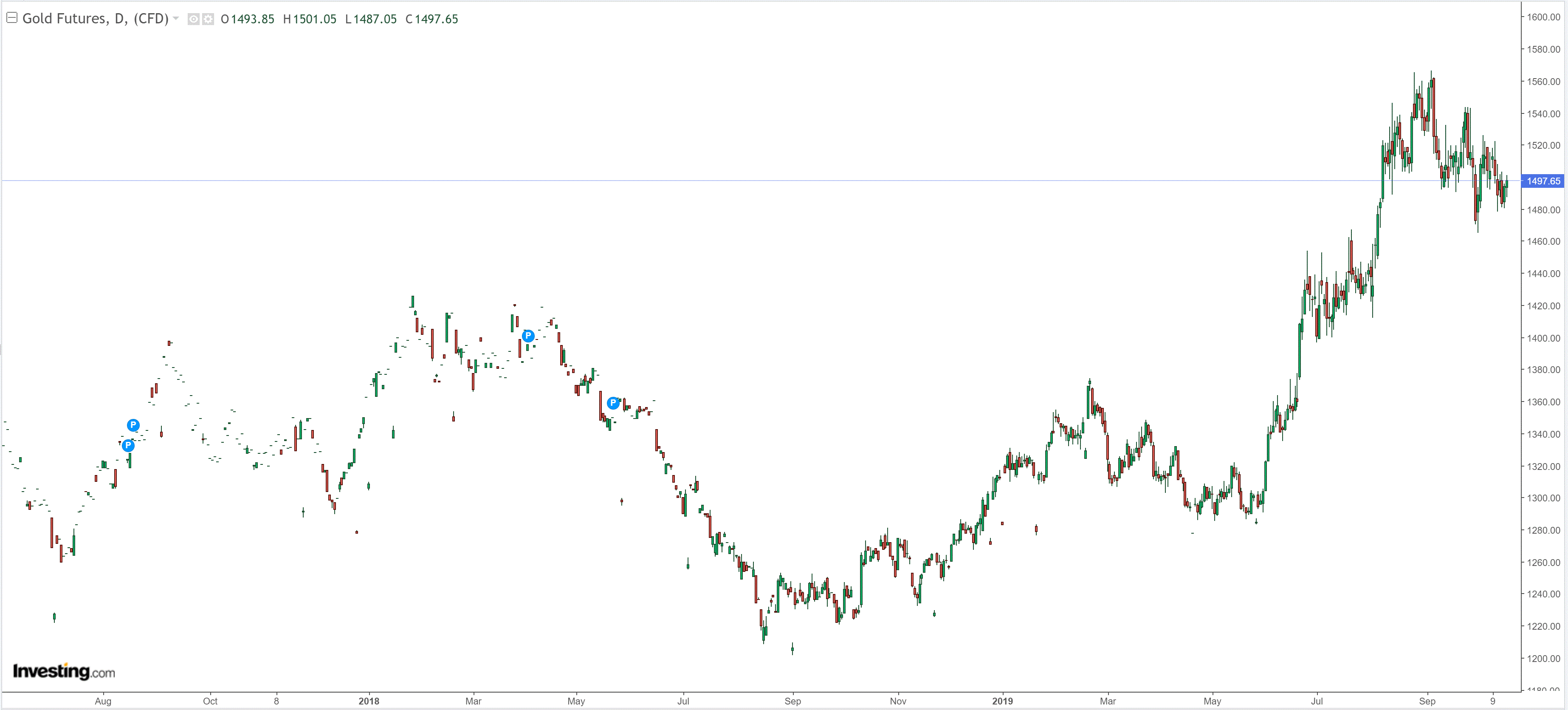The image size is (1568, 710).
Task: Open the Investing.com logo link
Action: [x=64, y=671]
